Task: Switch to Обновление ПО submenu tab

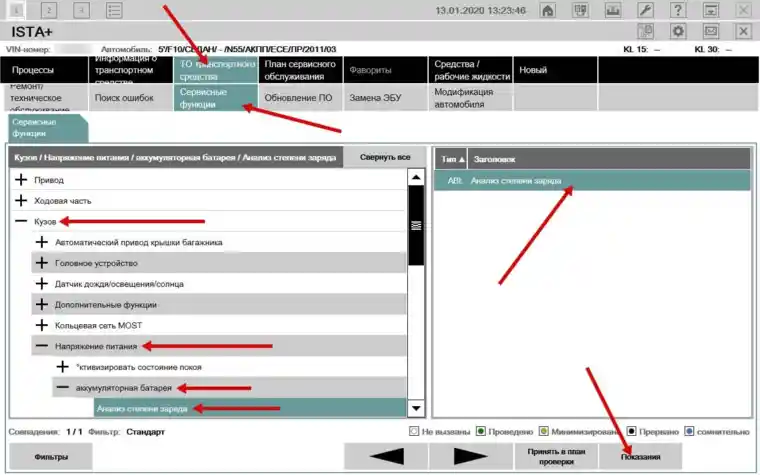Action: [301, 97]
